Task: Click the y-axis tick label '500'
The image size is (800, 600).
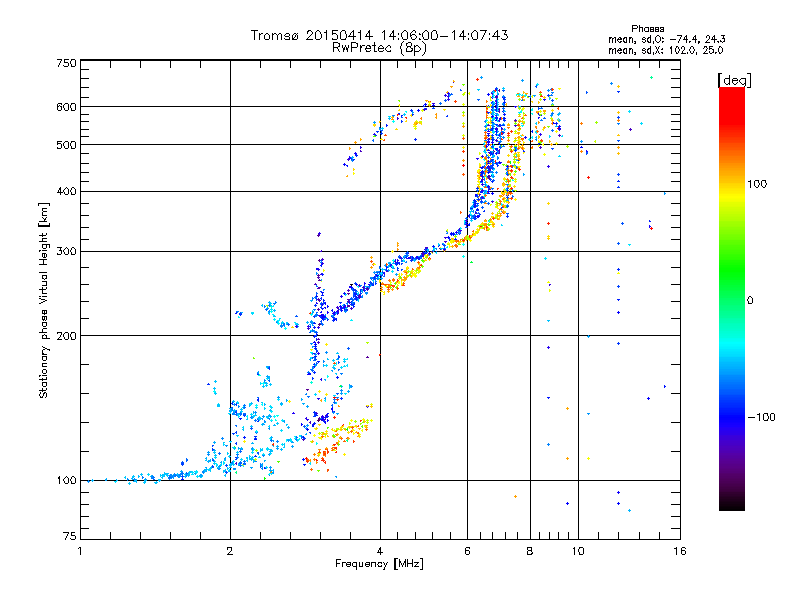Action: [66, 145]
